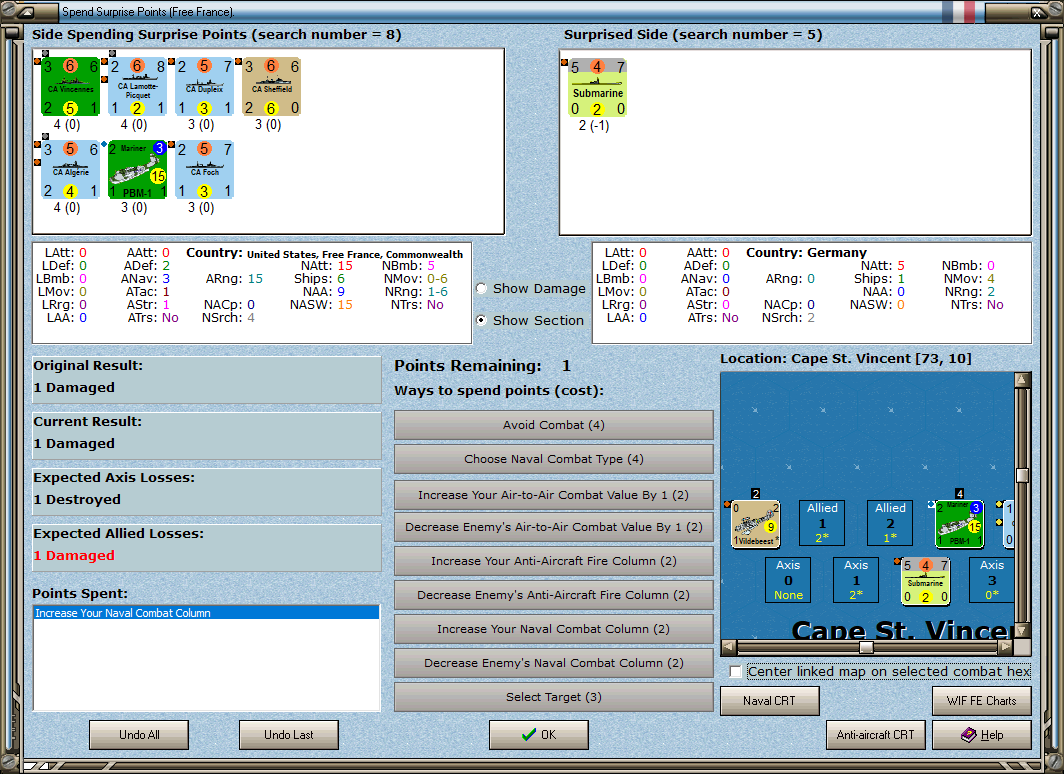Click 'Side Spending Surprise Points (search number = 8)' heading
This screenshot has width=1064, height=774.
point(216,35)
